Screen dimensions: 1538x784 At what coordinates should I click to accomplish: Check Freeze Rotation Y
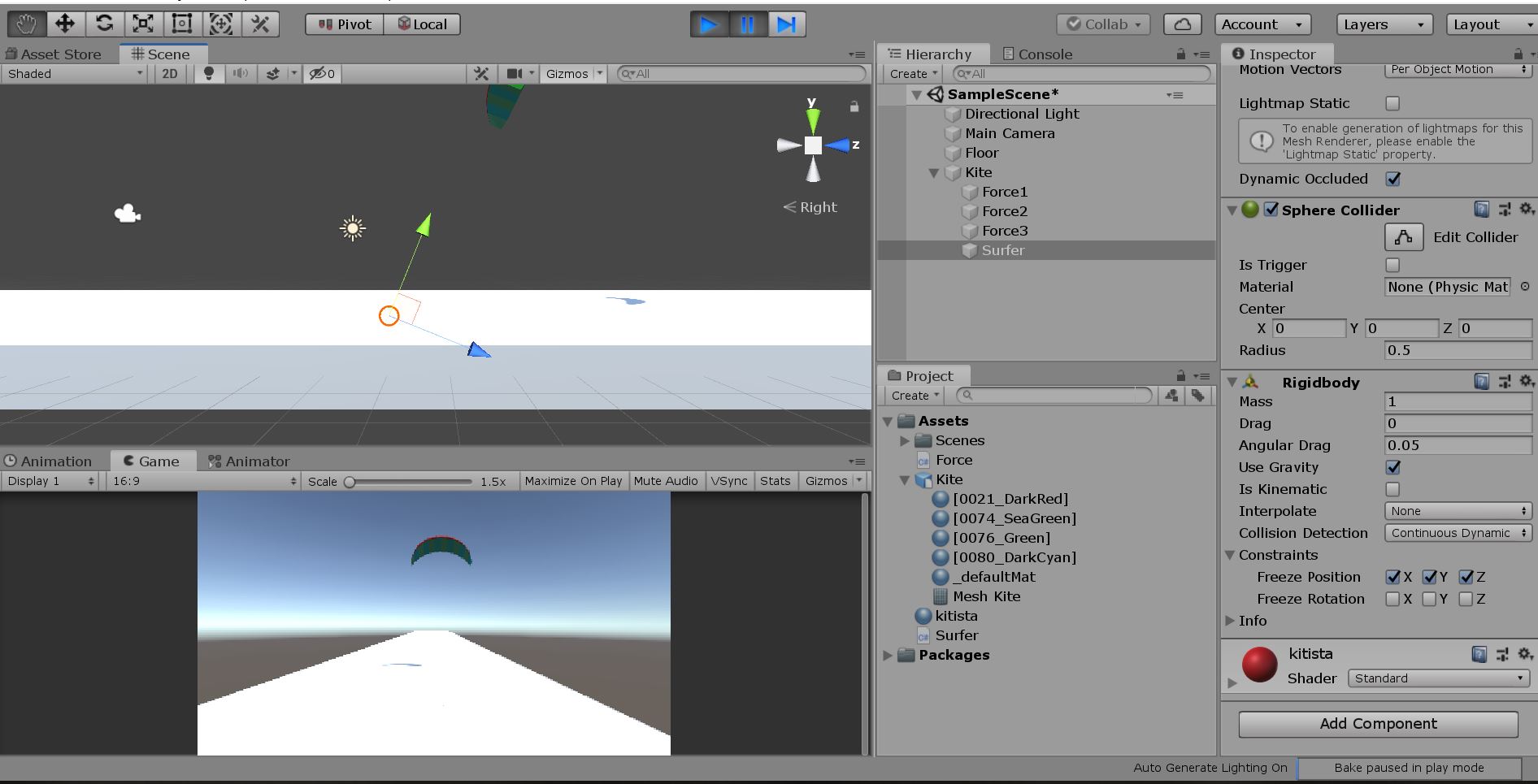click(x=1429, y=599)
